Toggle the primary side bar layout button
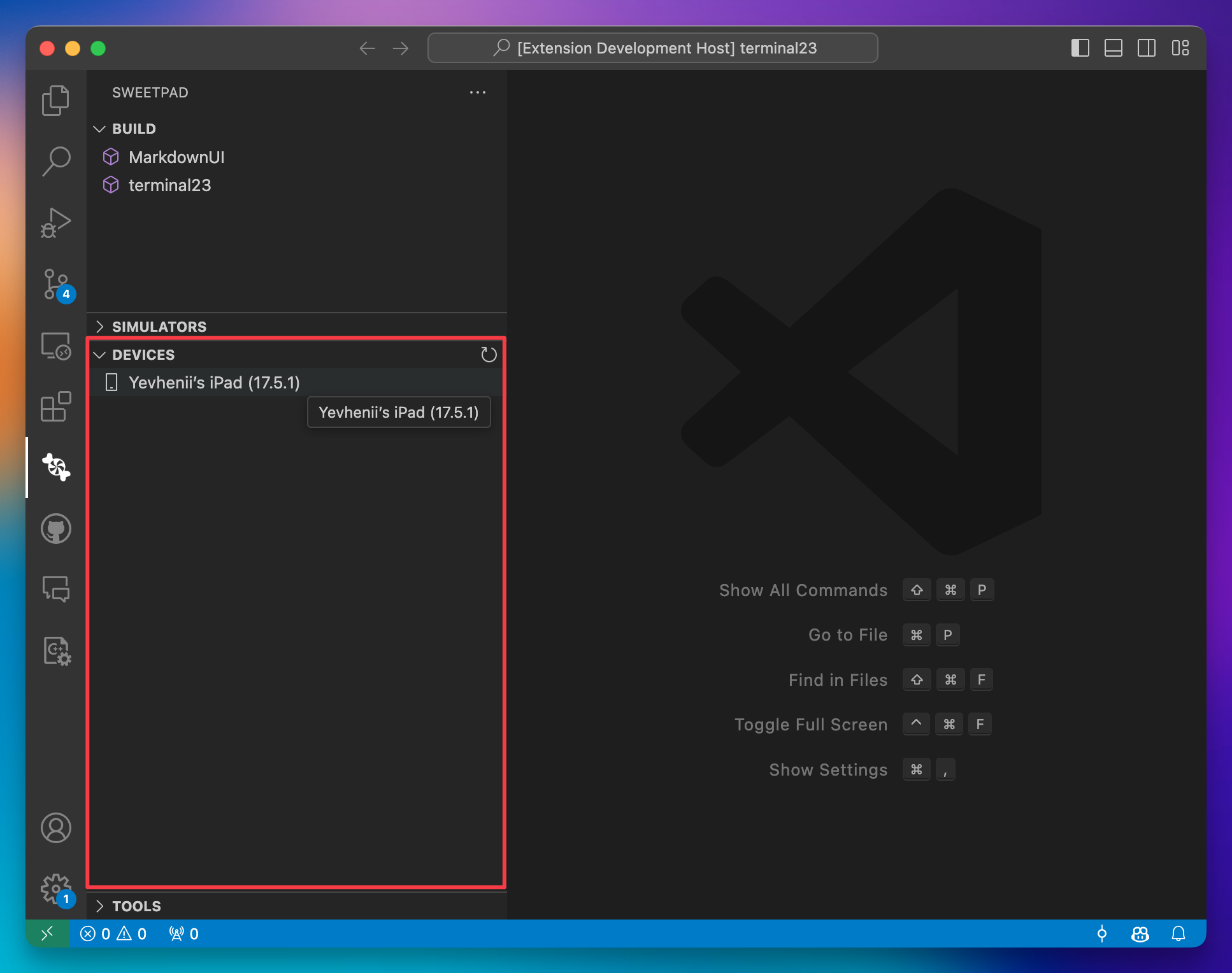The width and height of the screenshot is (1232, 973). point(1080,48)
